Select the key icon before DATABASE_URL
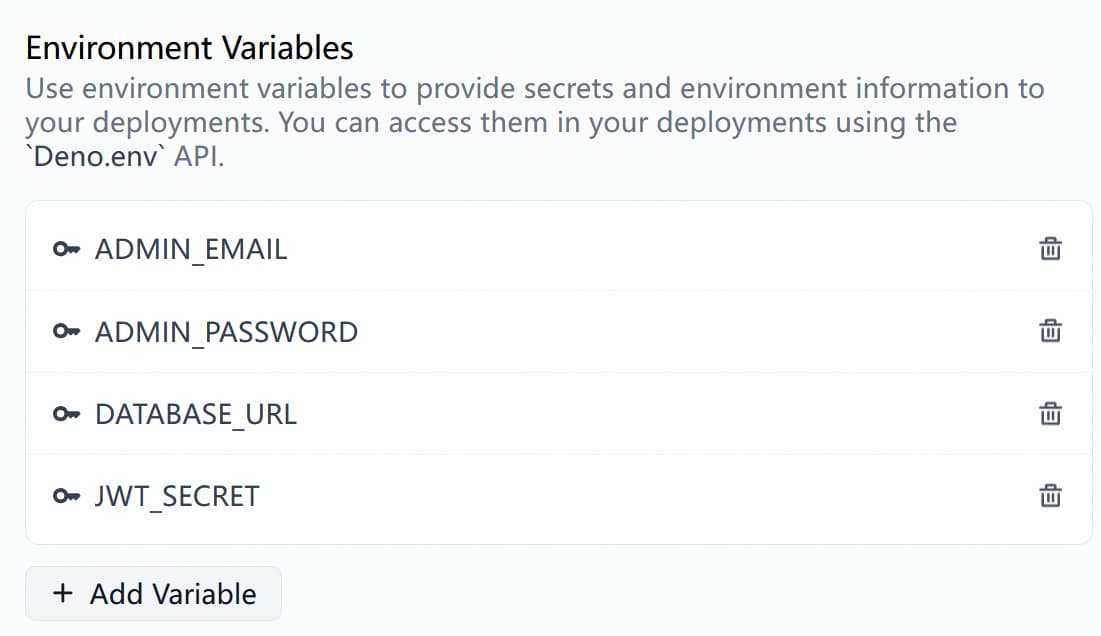Viewport: 1101px width, 636px height. click(x=66, y=414)
